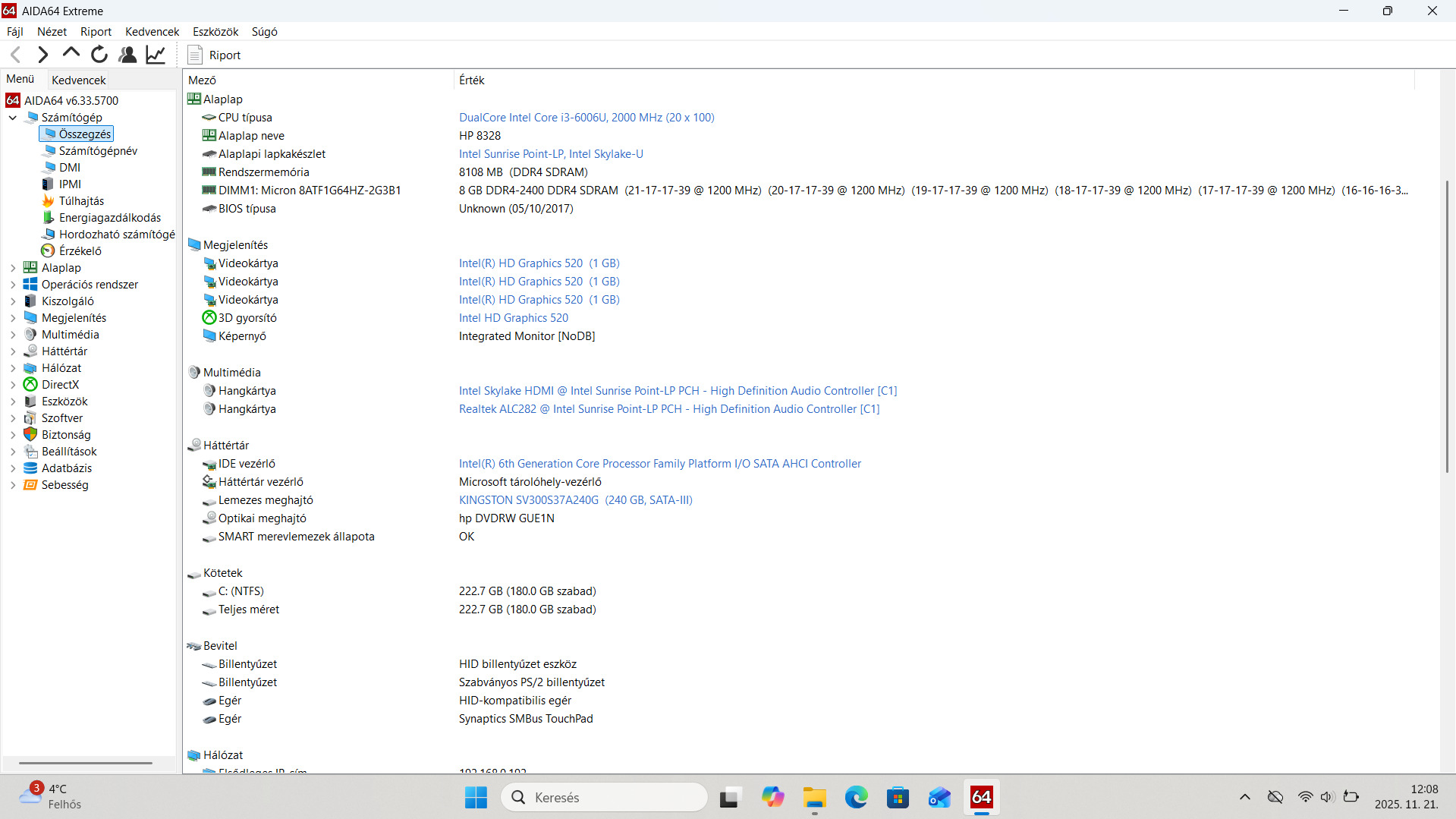The height and width of the screenshot is (819, 1456).
Task: Switch to the Menü tab
Action: click(20, 79)
